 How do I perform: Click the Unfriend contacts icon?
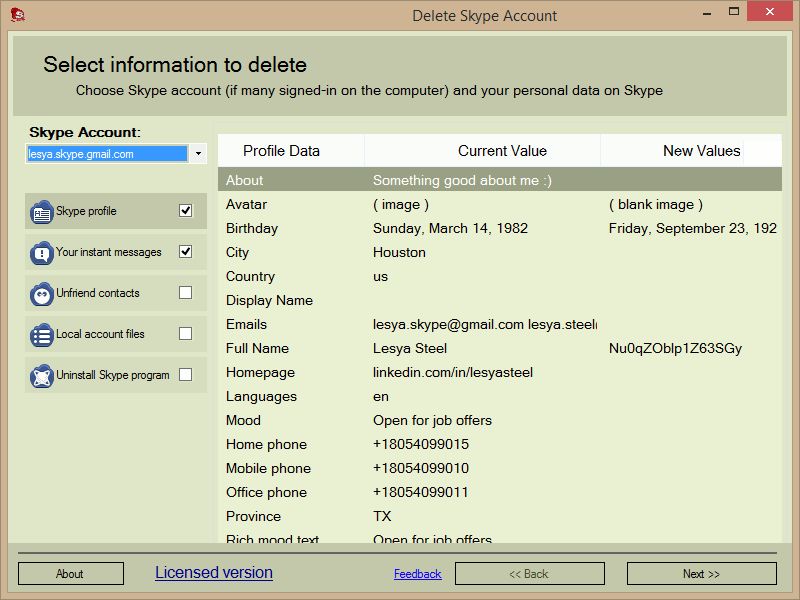41,294
